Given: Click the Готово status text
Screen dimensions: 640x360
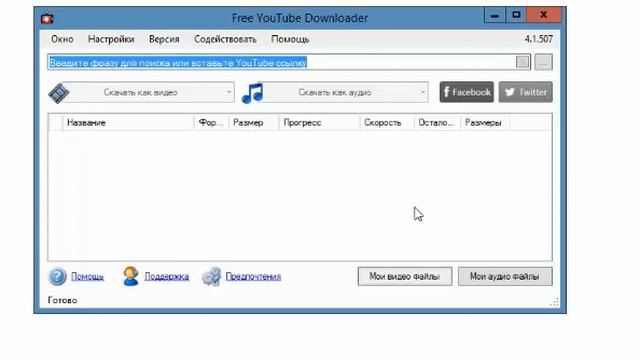Looking at the screenshot, I should point(62,300).
